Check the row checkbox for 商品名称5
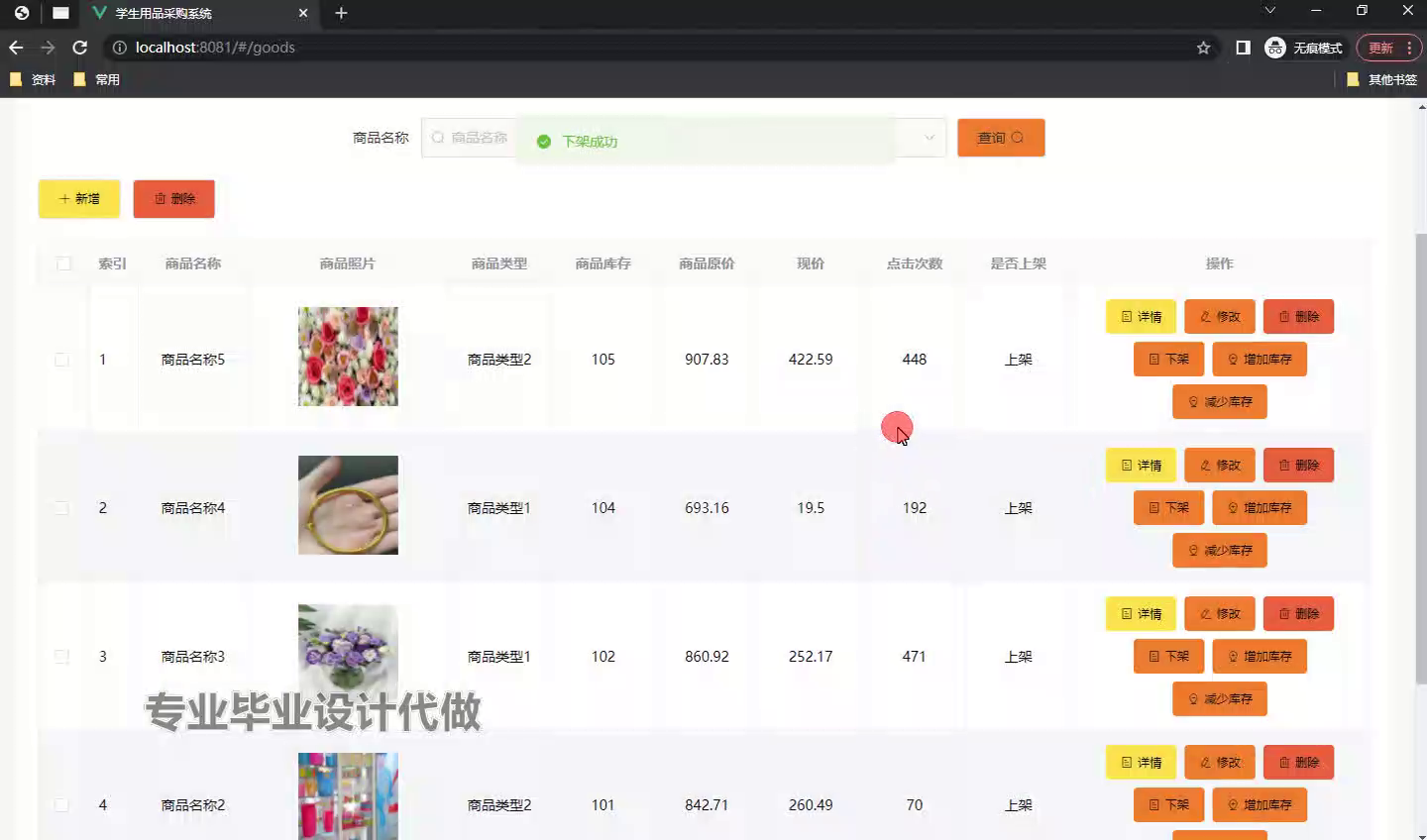1427x840 pixels. coord(61,360)
